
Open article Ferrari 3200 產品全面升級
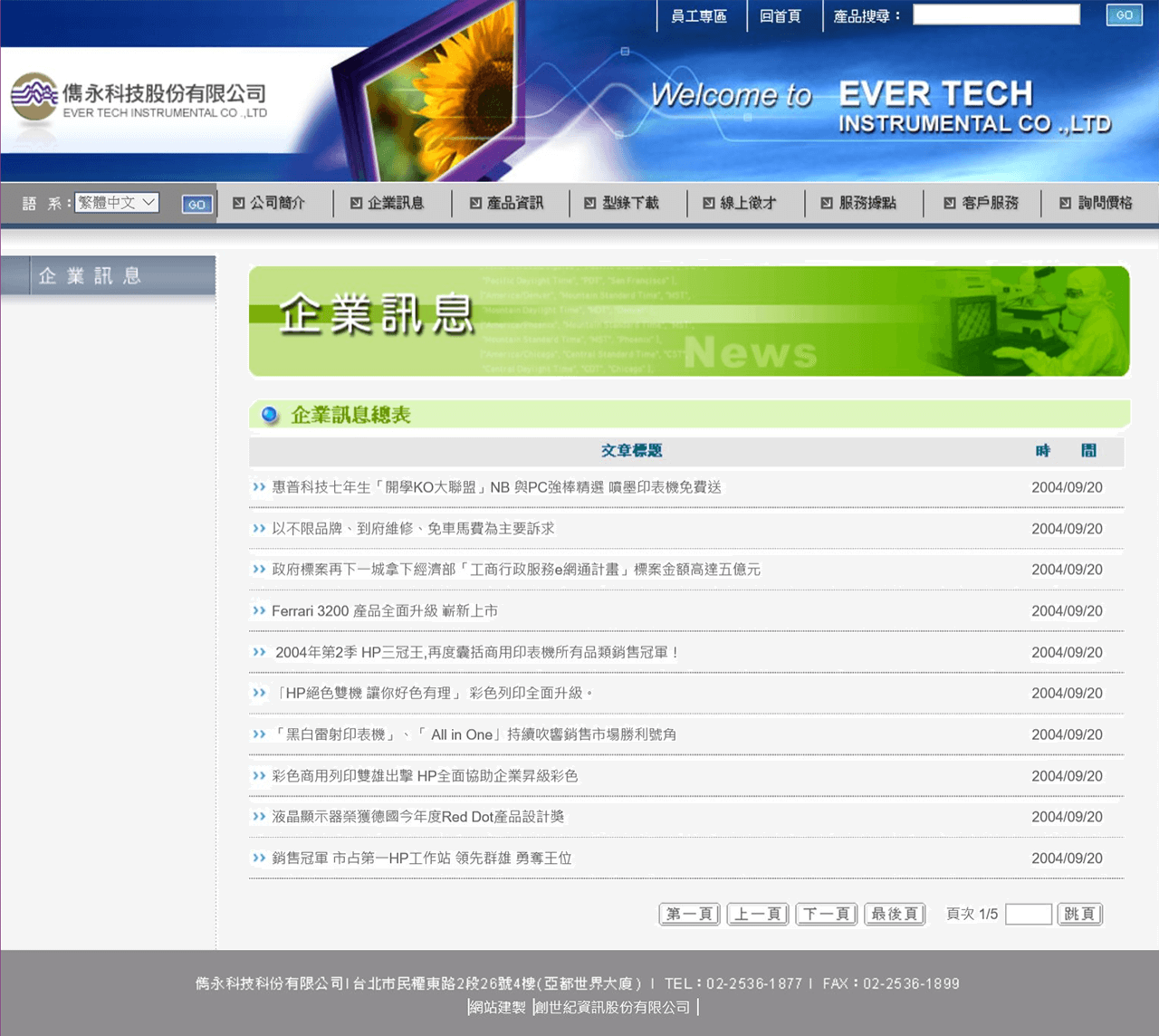click(x=385, y=611)
